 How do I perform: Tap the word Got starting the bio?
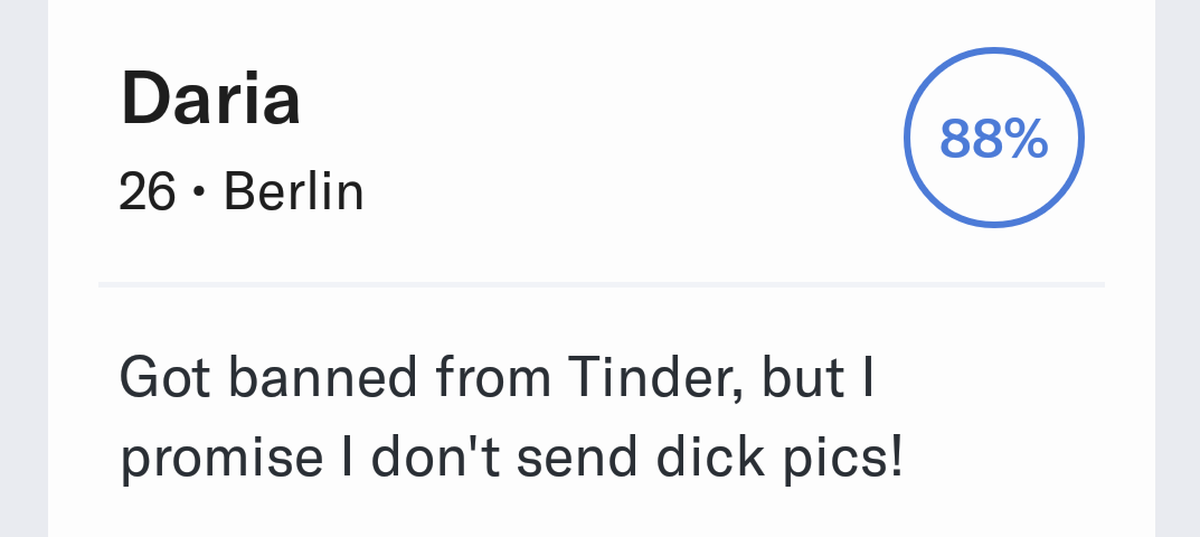pos(169,380)
